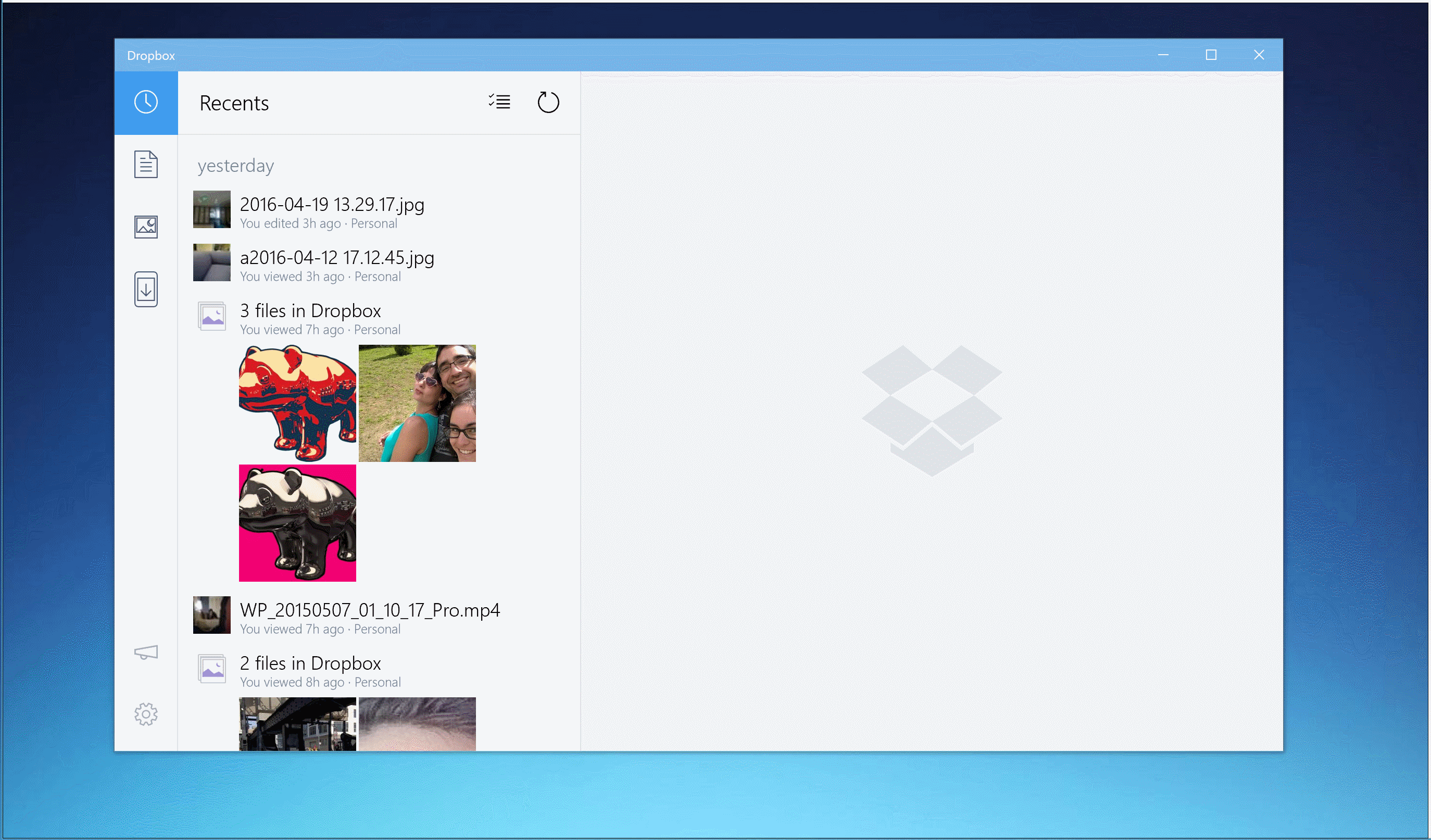Screen dimensions: 1431x840
Task: Open the 3 files in Dropbox group
Action: click(x=310, y=310)
